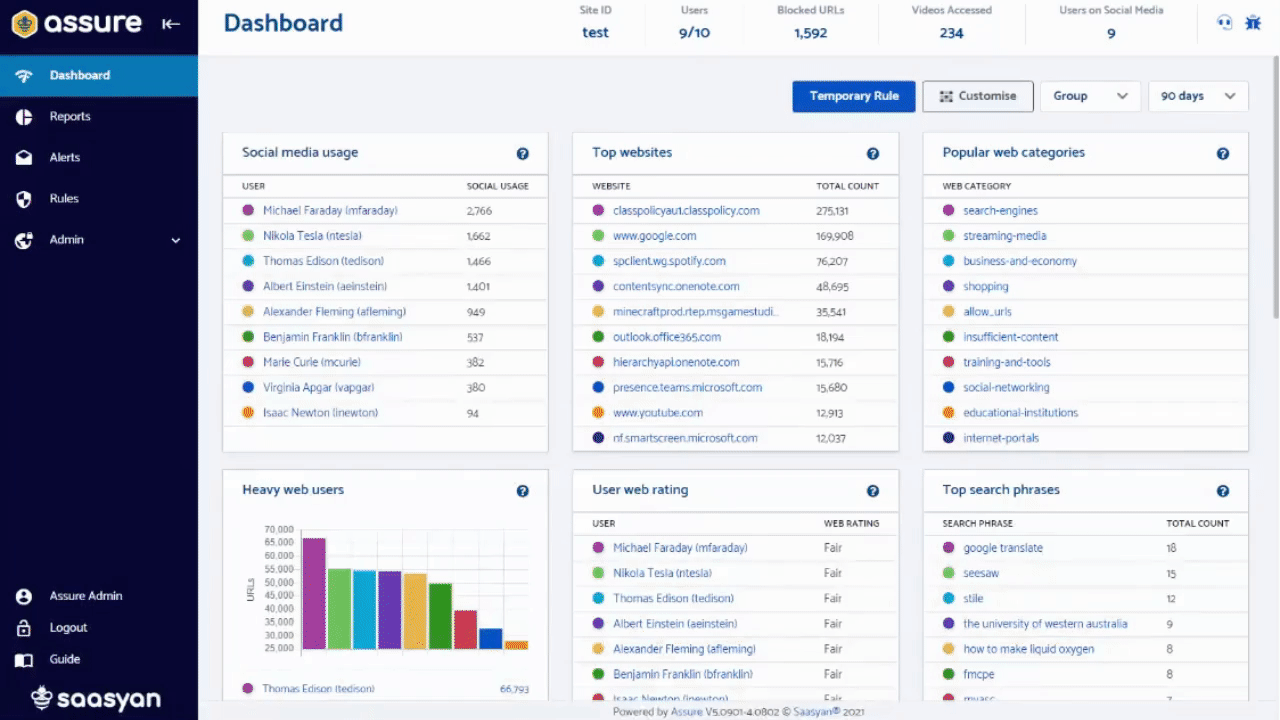This screenshot has width=1280, height=720.
Task: Click the support headset icon
Action: (x=1224, y=23)
